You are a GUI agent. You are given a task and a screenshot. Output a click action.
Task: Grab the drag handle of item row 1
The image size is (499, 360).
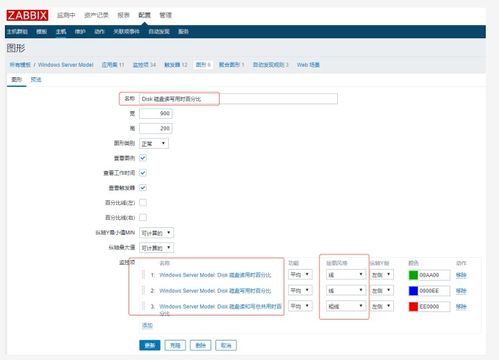144,275
